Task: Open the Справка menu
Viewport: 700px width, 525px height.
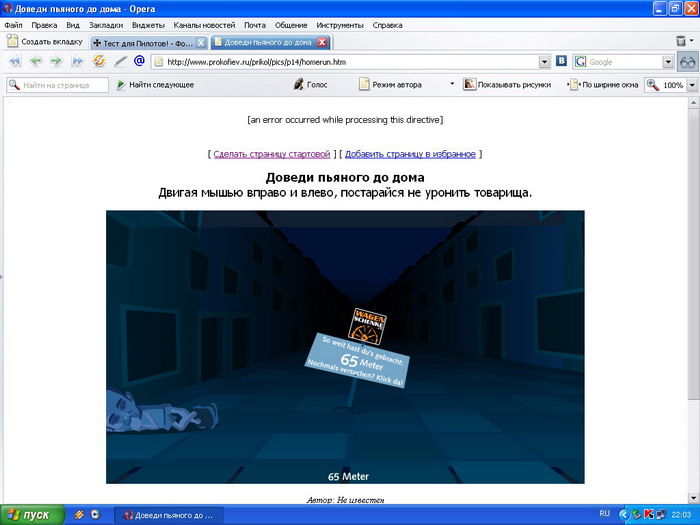Action: point(388,25)
